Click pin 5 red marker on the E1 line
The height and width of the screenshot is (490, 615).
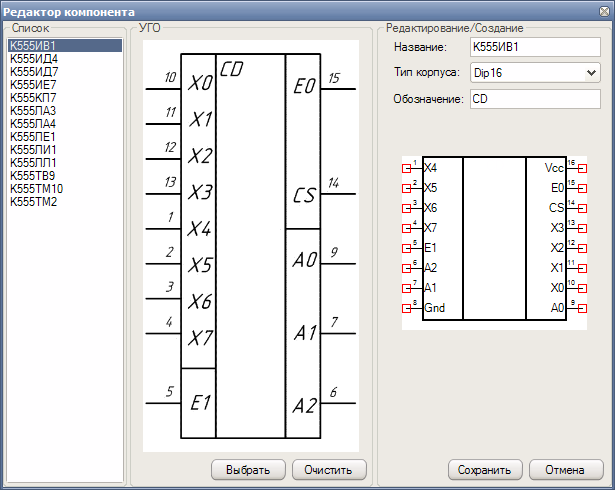406,248
